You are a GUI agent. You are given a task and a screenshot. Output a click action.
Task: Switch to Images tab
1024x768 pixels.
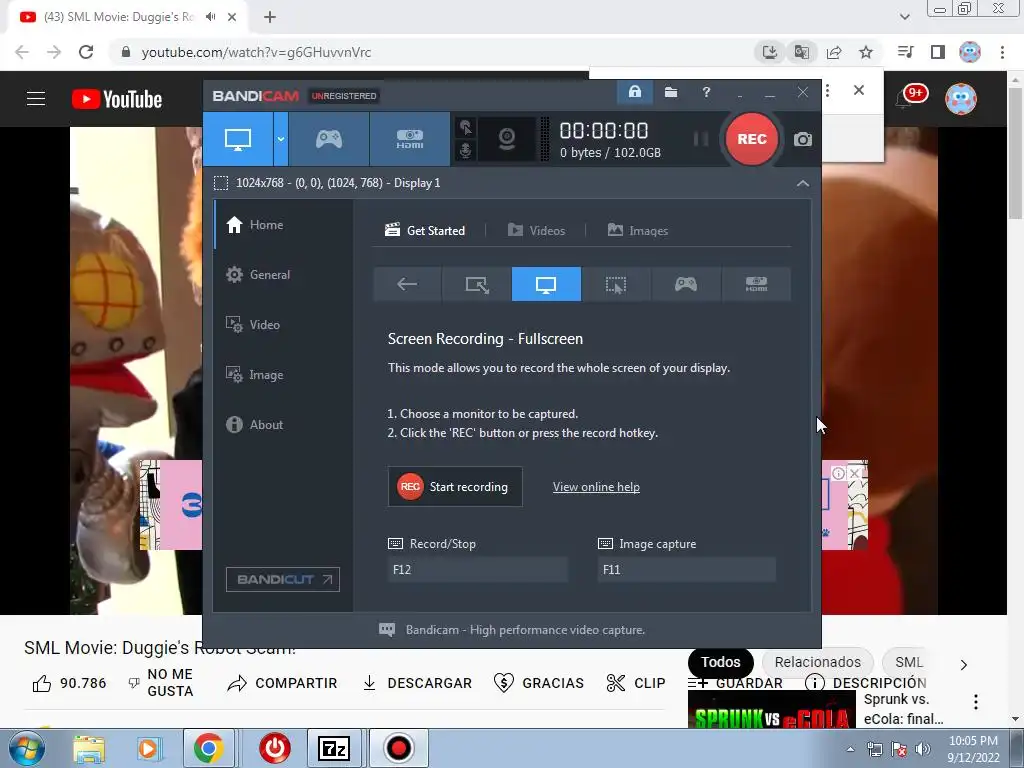pos(637,231)
